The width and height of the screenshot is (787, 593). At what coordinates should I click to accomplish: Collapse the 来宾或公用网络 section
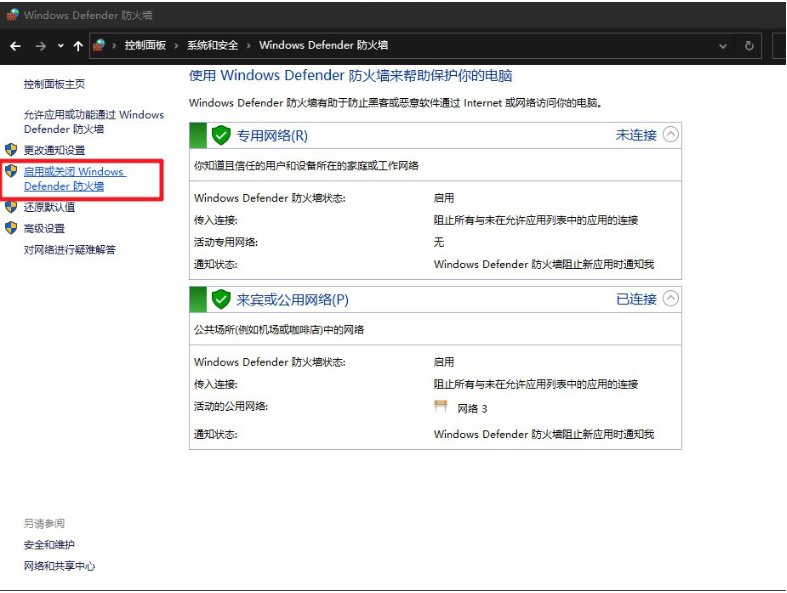[671, 298]
